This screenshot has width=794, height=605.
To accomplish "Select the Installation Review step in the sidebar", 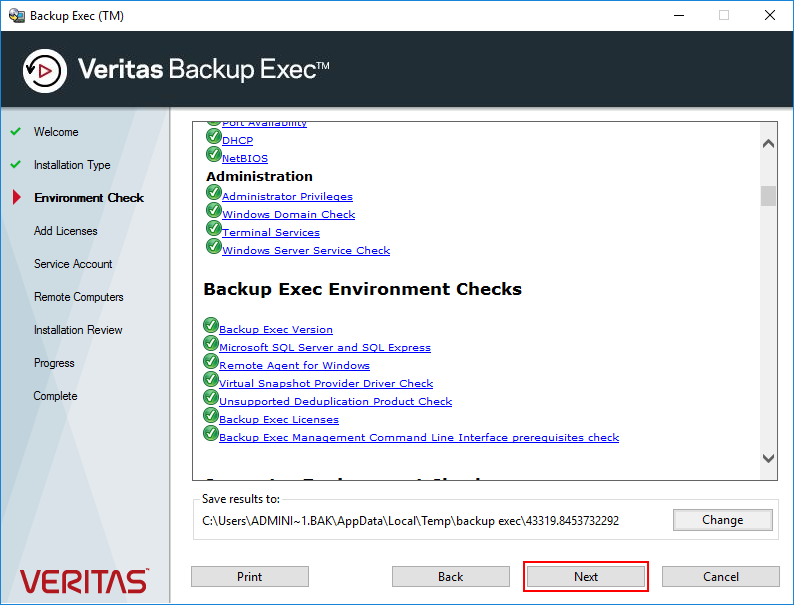I will coord(78,330).
